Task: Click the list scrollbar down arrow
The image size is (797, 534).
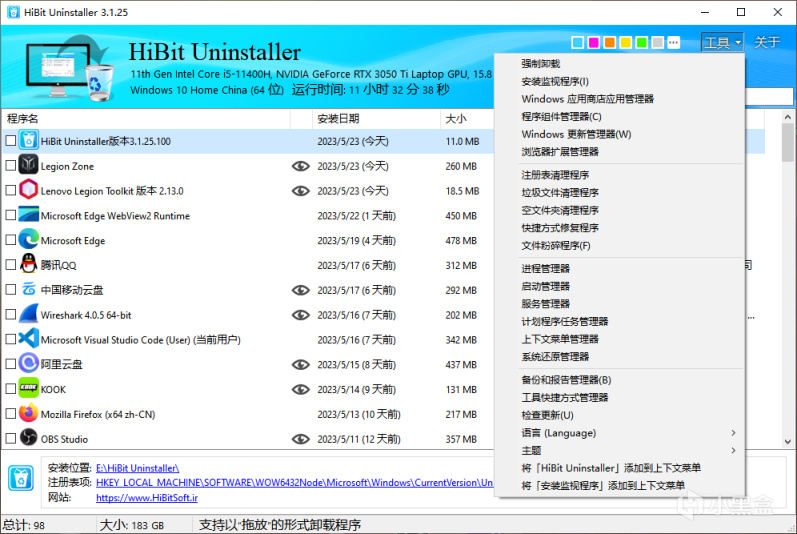Action: (787, 442)
